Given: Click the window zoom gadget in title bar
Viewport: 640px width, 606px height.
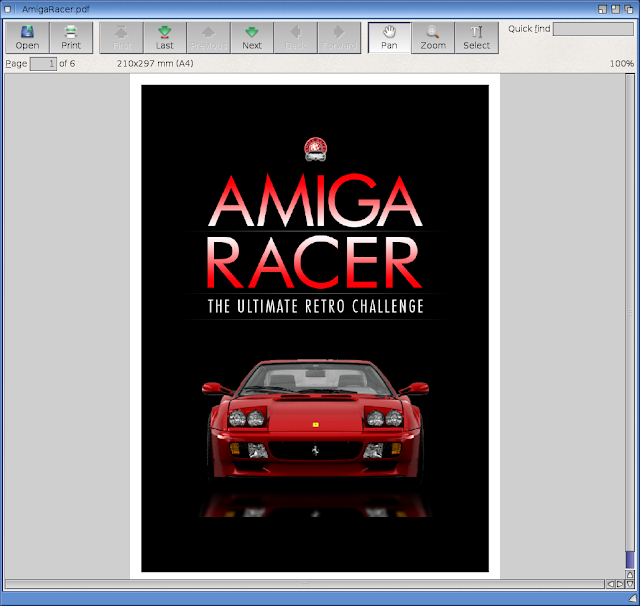Looking at the screenshot, I should (x=615, y=9).
